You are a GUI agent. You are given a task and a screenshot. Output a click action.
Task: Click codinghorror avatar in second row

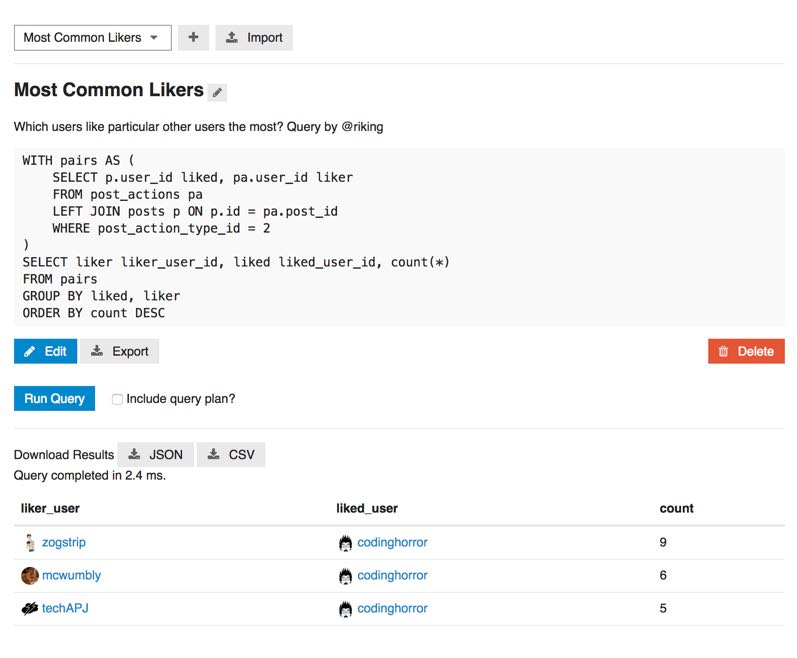pos(345,576)
